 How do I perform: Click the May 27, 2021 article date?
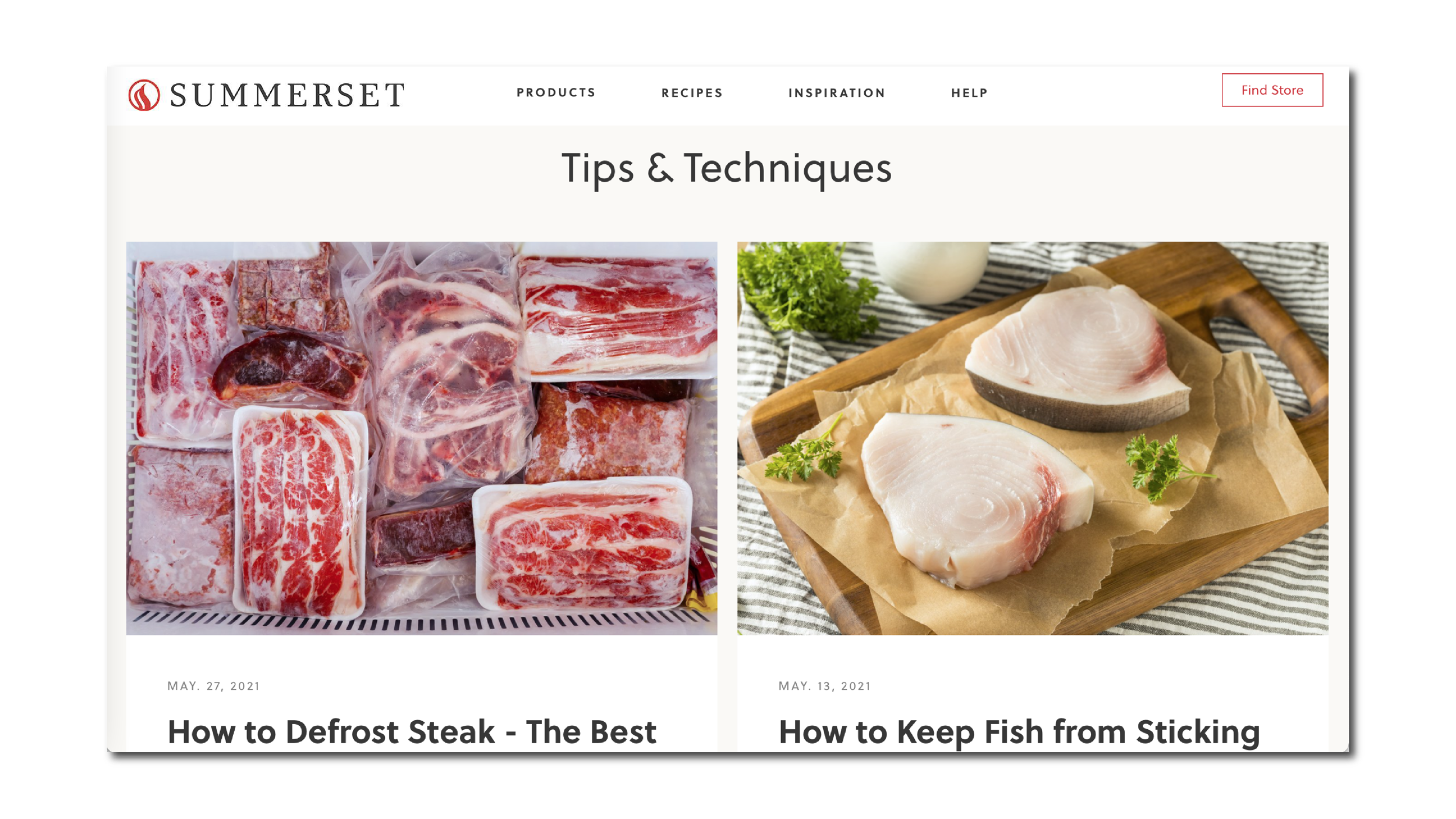point(214,686)
